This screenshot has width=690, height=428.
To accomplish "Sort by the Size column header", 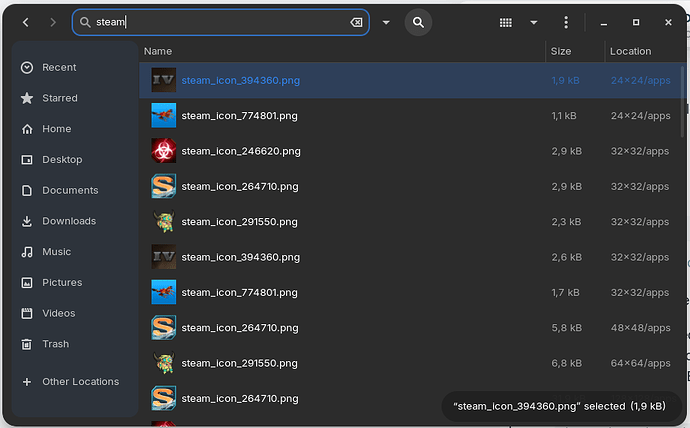I will pos(561,51).
